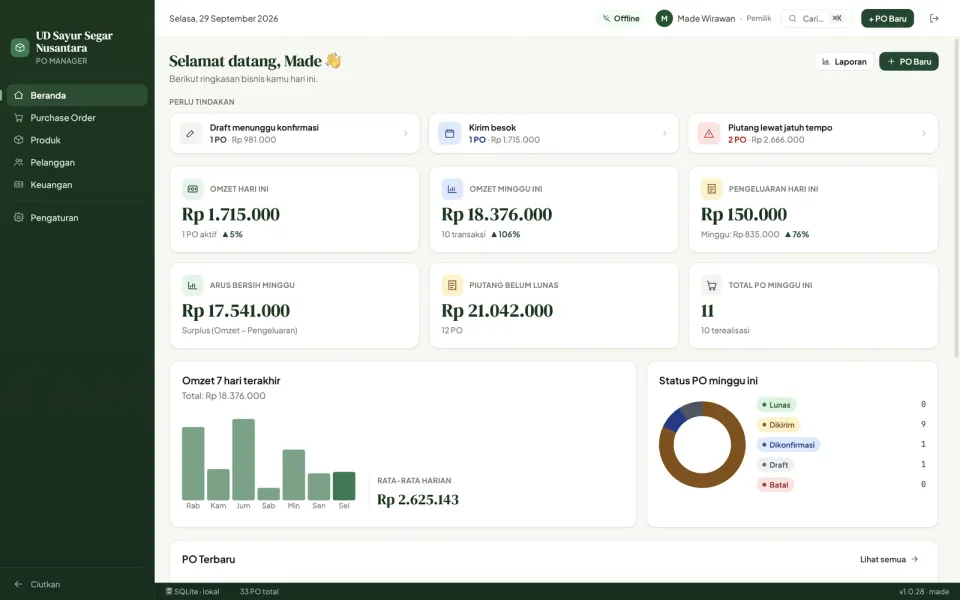Click the Draft status legend tag

775,465
